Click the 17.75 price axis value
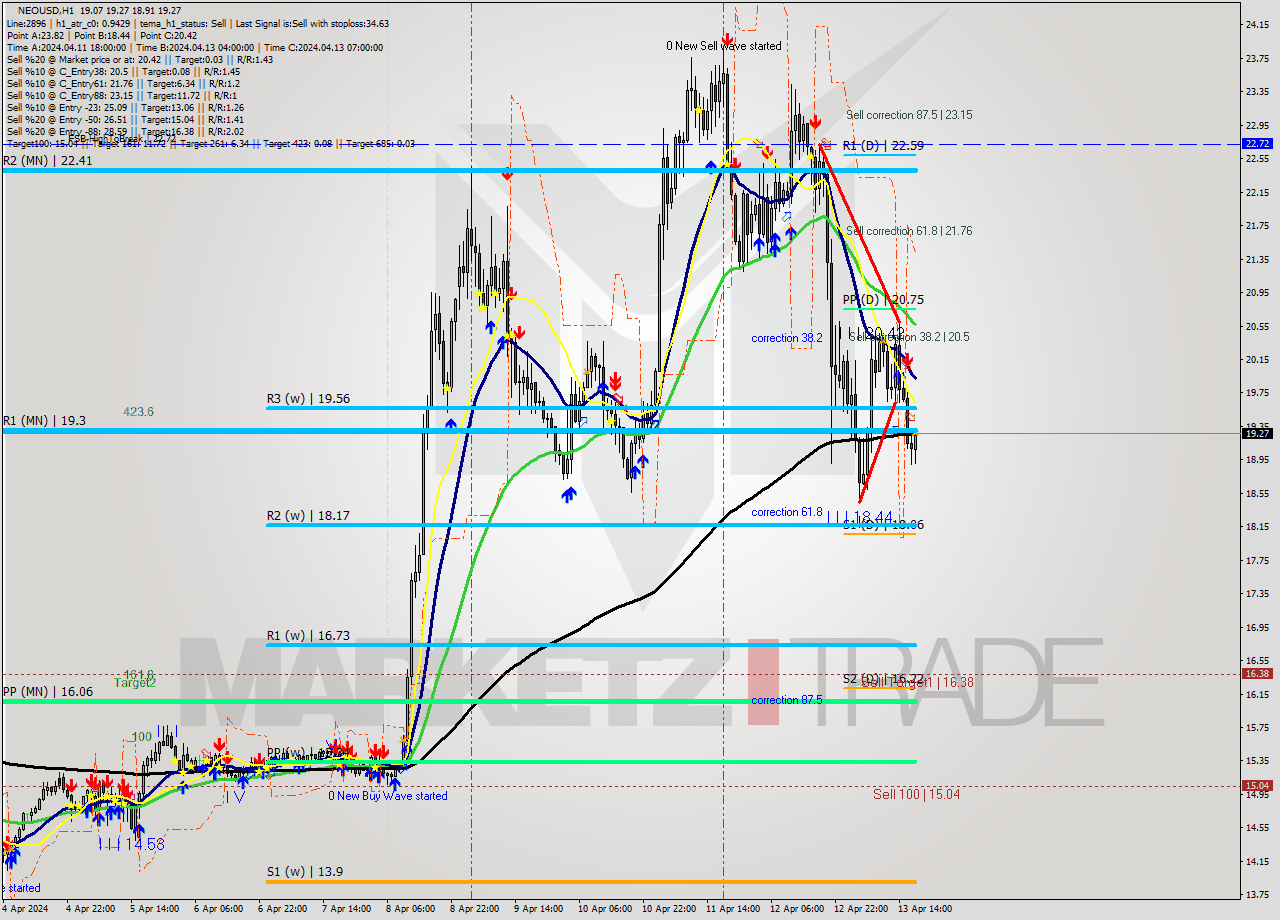 point(1257,560)
